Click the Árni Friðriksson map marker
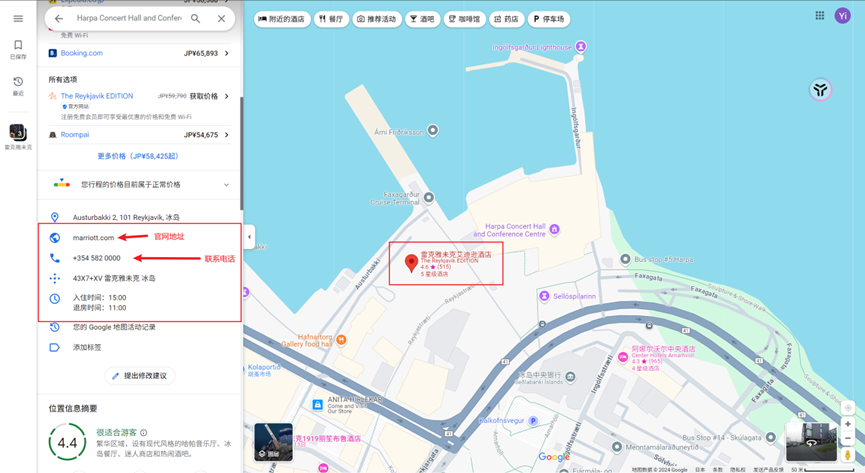Image resolution: width=865 pixels, height=473 pixels. [433, 130]
